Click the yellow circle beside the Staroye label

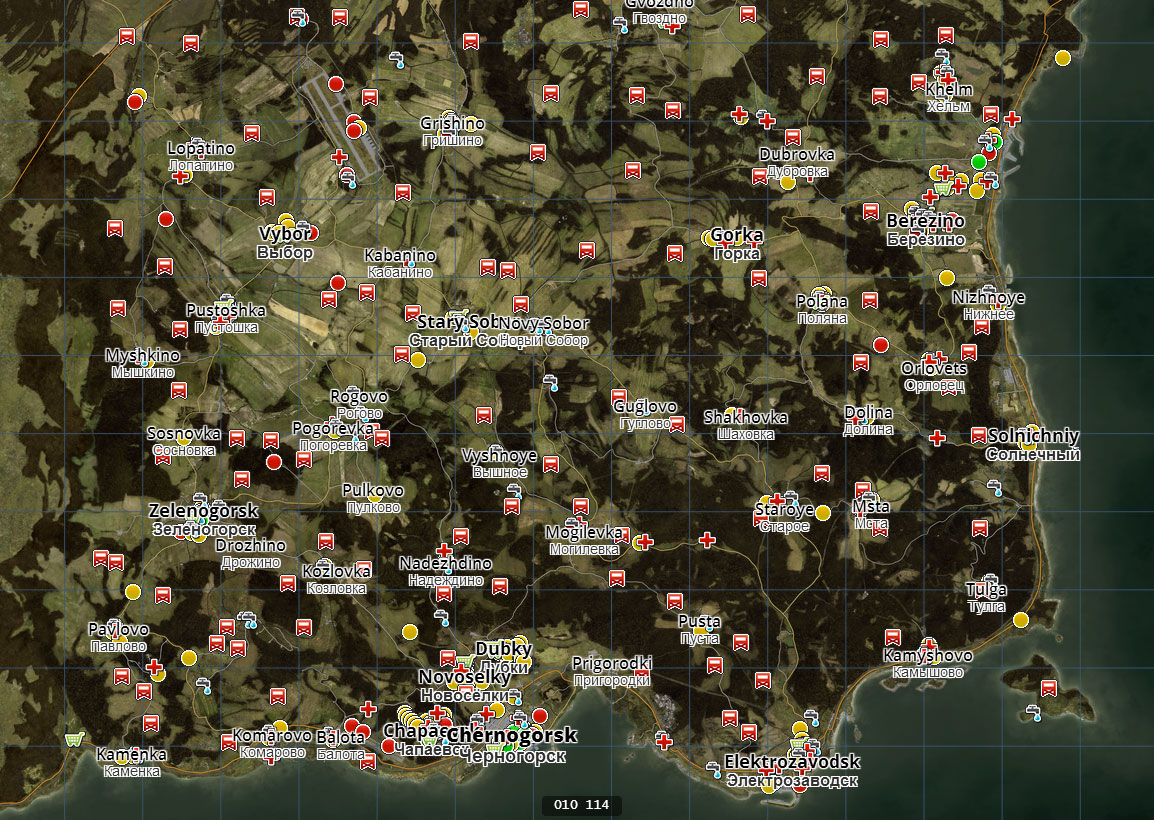click(823, 512)
